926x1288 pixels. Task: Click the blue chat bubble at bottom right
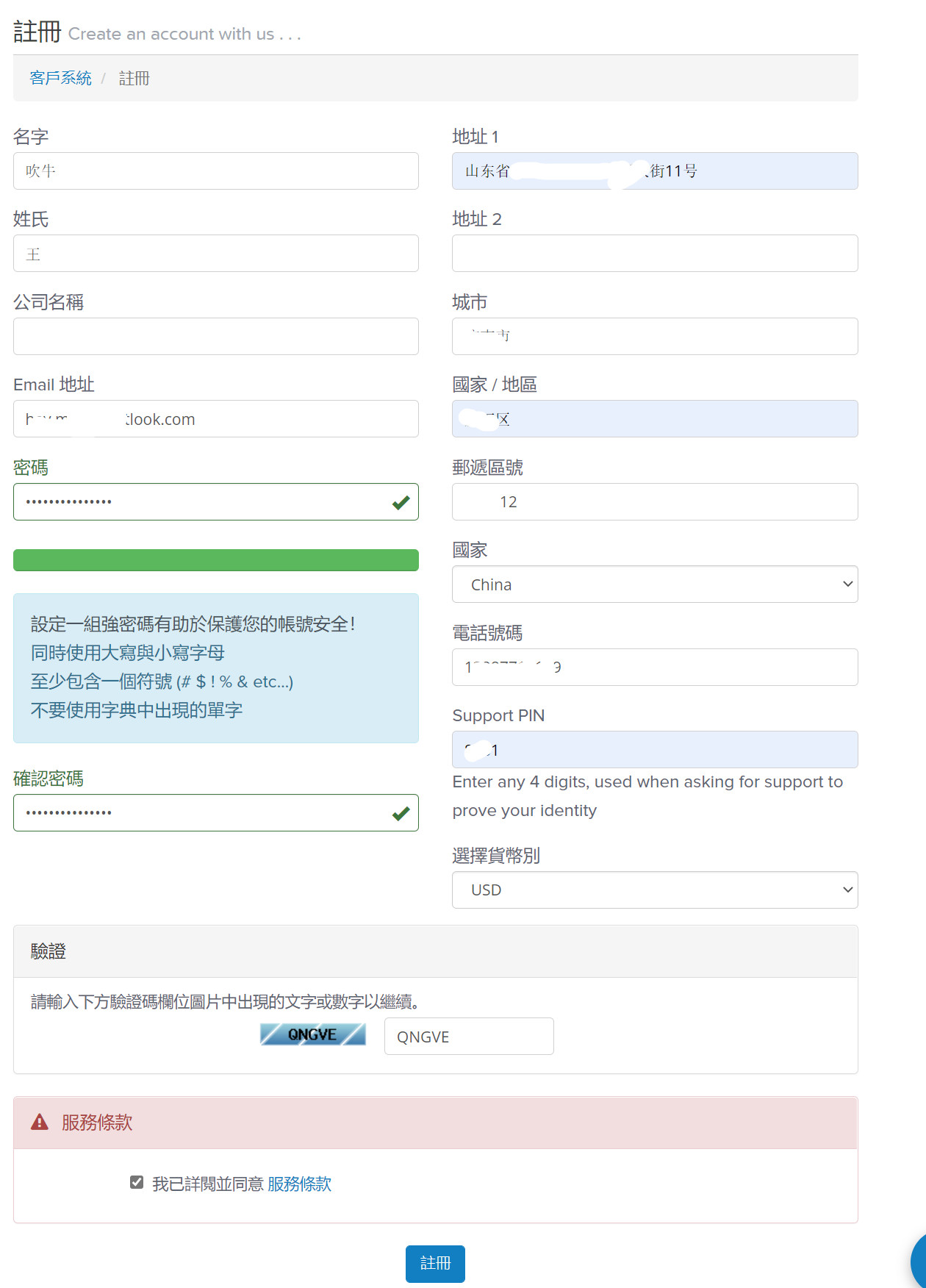click(x=918, y=1261)
